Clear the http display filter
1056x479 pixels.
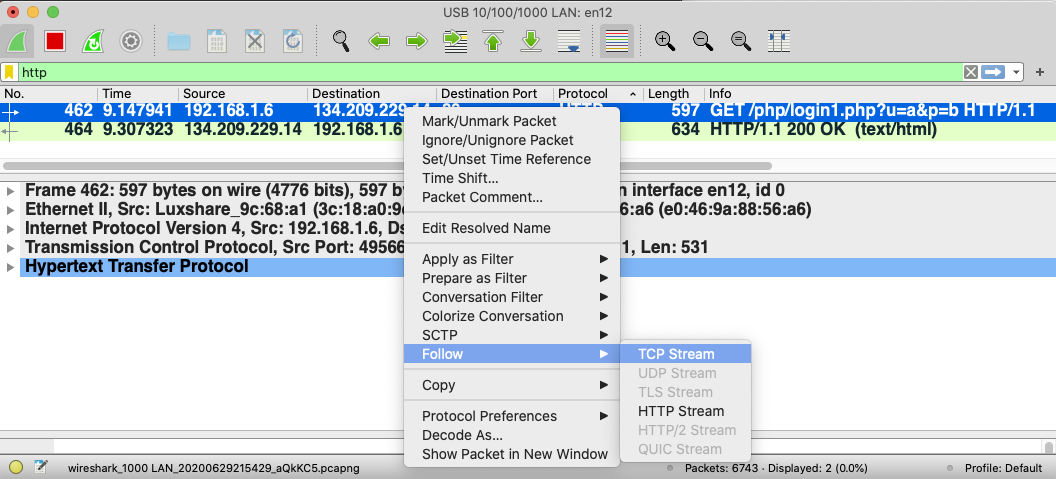970,73
